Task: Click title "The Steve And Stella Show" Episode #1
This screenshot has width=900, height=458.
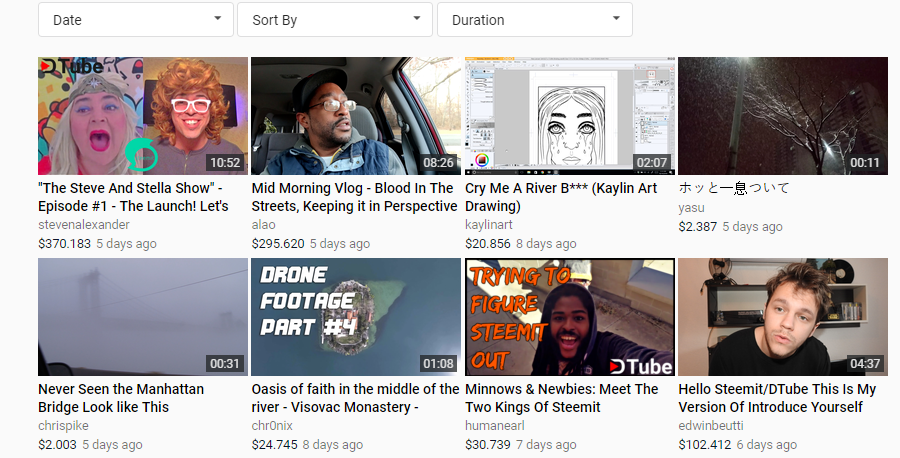Action: click(x=133, y=197)
